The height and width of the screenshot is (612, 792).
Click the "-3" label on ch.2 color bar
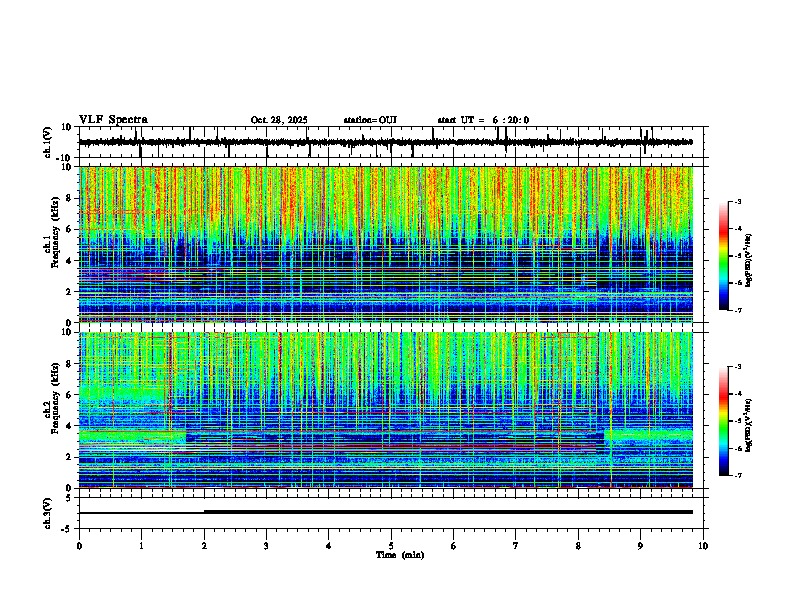[x=738, y=367]
